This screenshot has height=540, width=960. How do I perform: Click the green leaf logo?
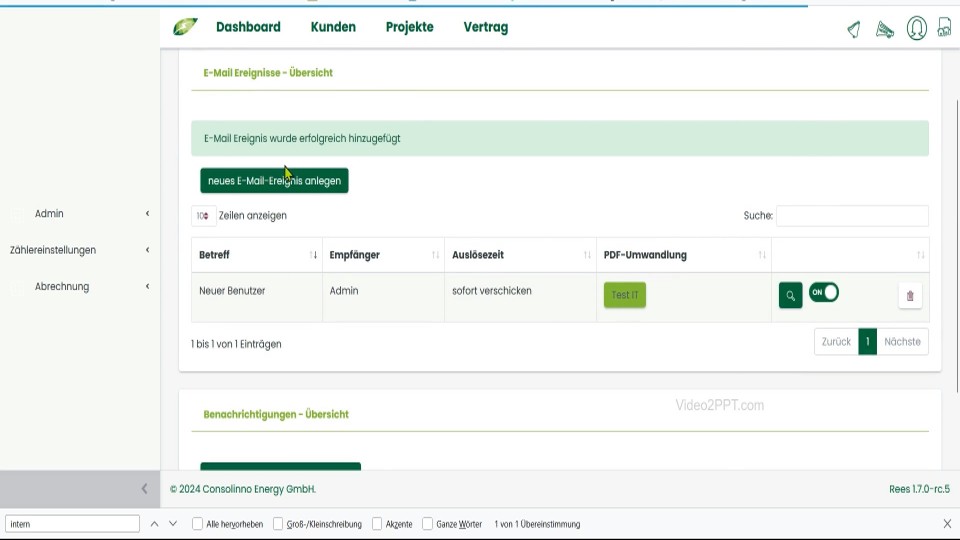[185, 27]
